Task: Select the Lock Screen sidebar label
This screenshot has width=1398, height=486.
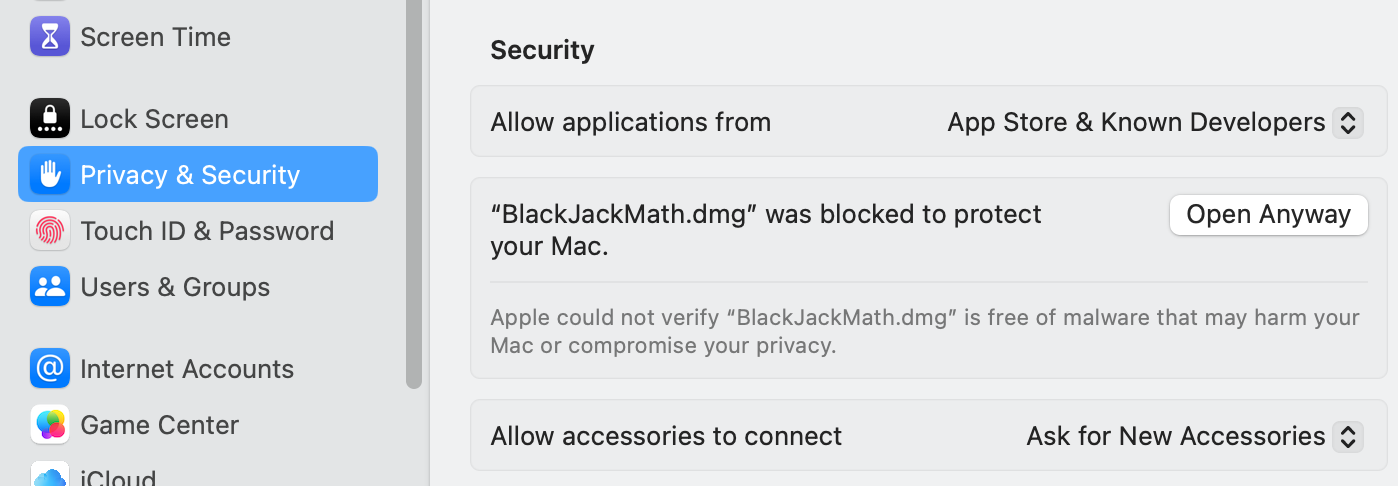Action: pyautogui.click(x=154, y=119)
